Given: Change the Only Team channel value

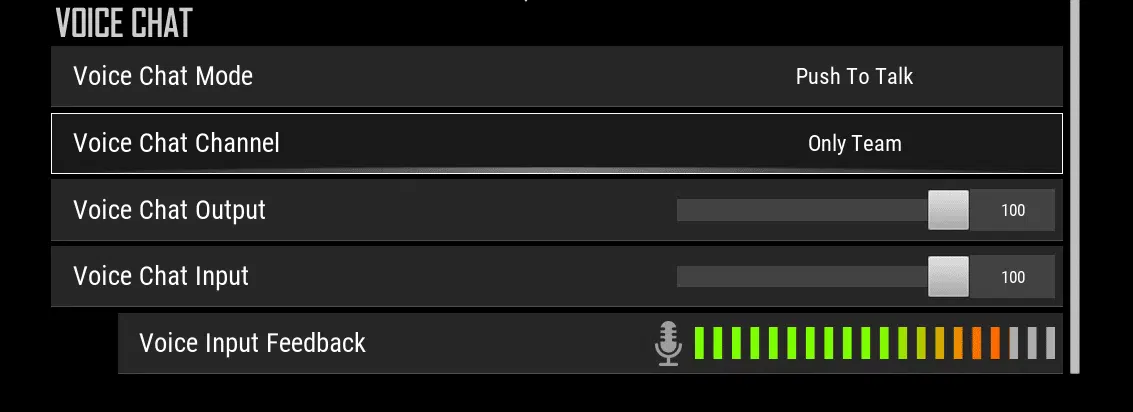Looking at the screenshot, I should tap(854, 143).
